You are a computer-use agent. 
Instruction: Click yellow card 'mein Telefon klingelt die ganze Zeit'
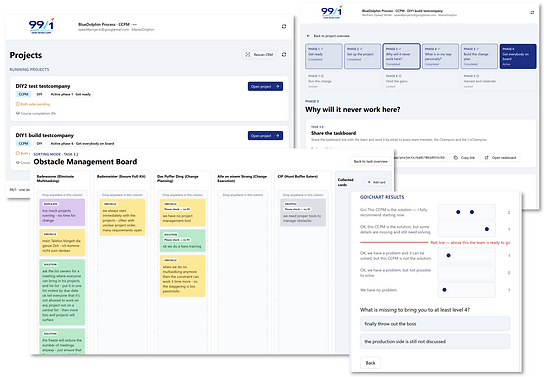coord(62,242)
